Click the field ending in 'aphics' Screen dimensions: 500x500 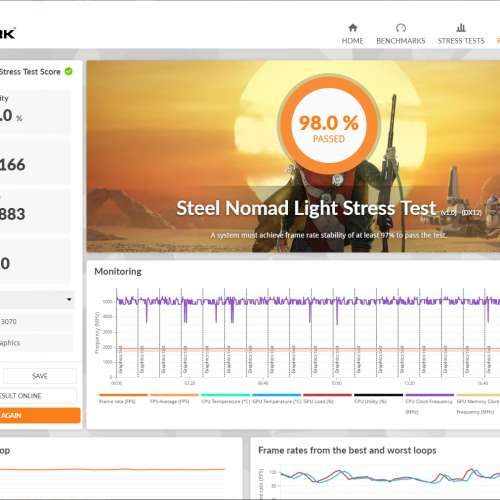pos(37,343)
